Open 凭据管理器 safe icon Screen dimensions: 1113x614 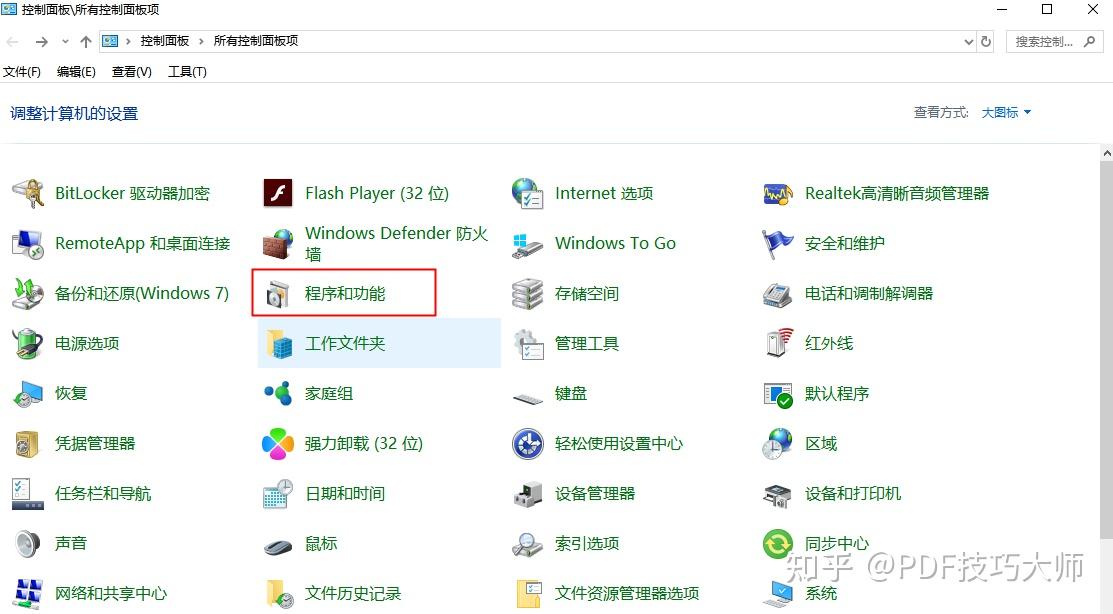click(29, 444)
